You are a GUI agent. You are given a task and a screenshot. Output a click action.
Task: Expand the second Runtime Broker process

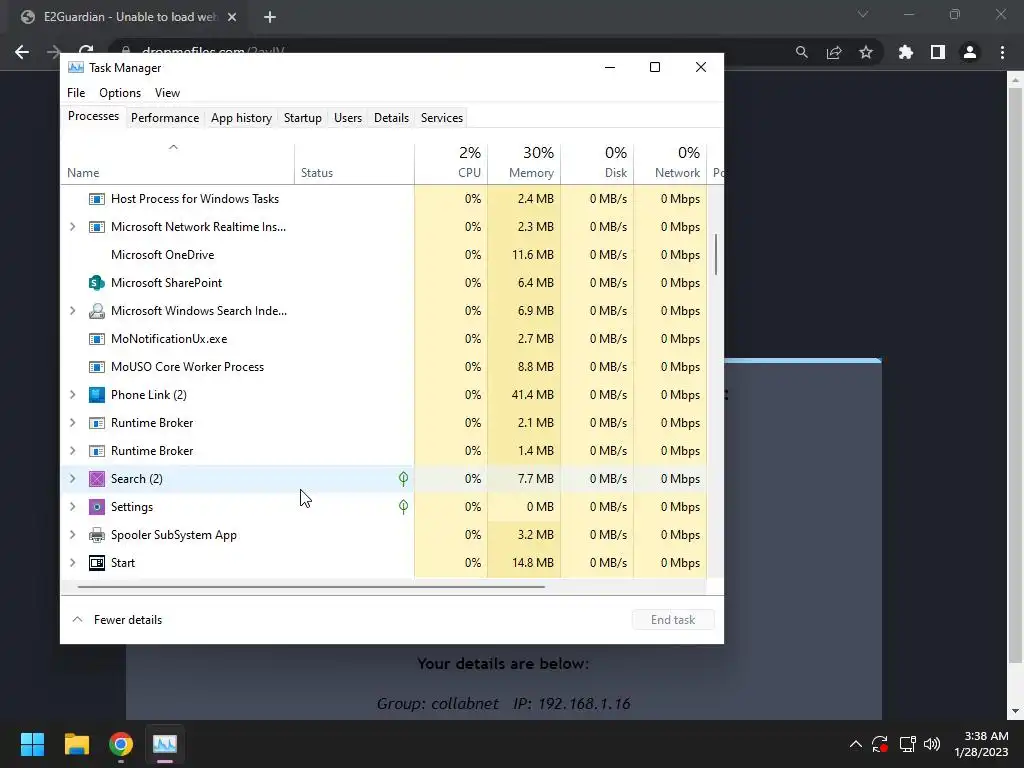pos(72,451)
